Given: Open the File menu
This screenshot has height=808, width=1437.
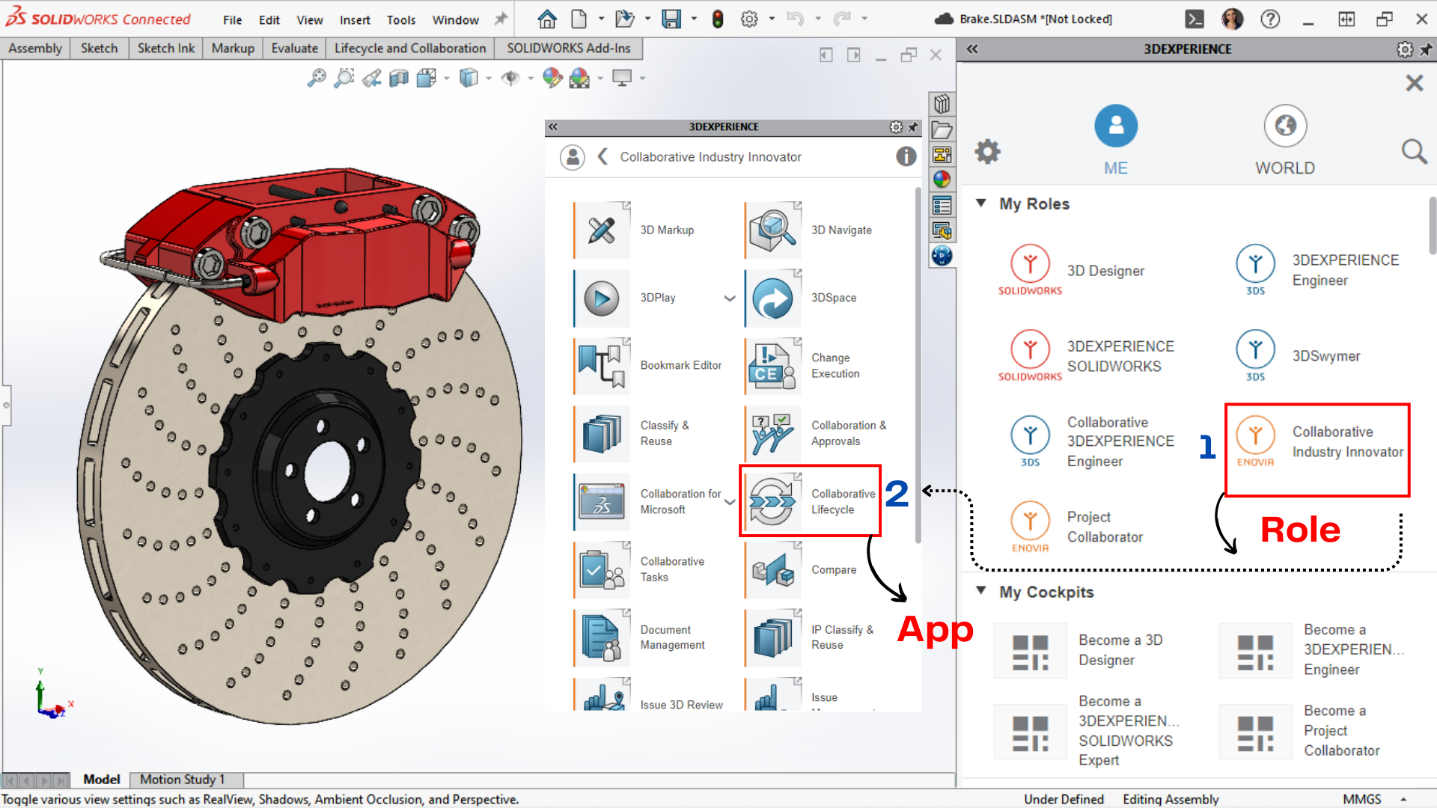Looking at the screenshot, I should pyautogui.click(x=232, y=20).
